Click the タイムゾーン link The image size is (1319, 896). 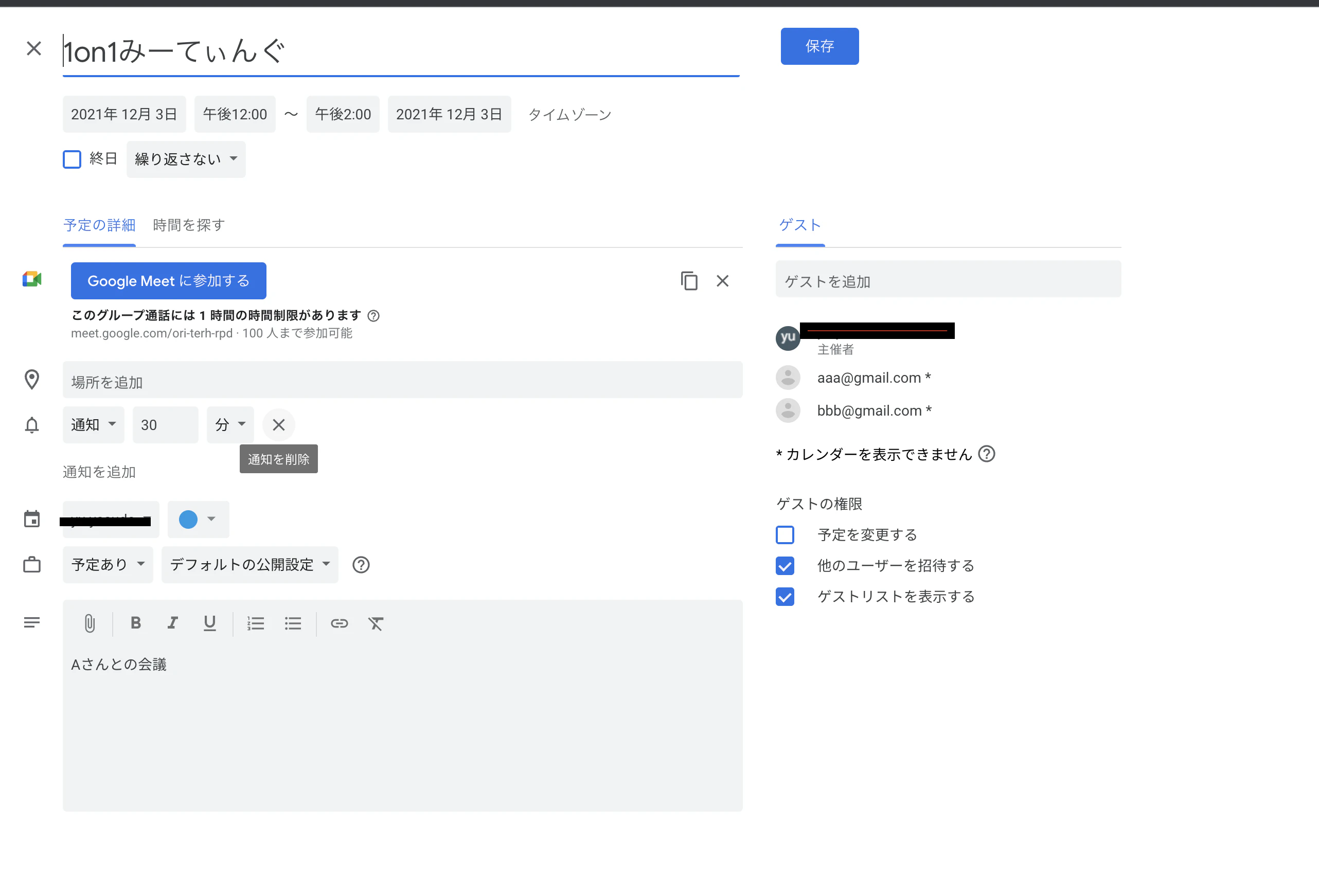coord(569,114)
